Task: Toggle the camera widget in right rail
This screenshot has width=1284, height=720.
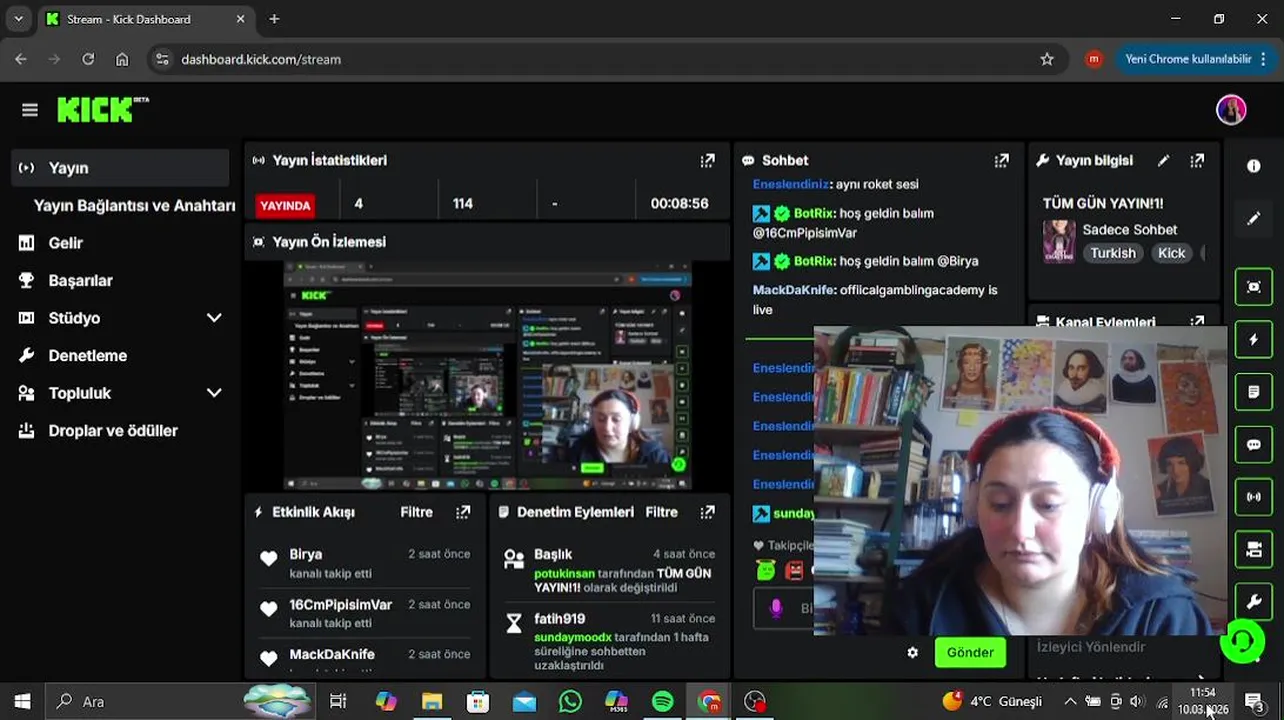Action: tap(1253, 550)
